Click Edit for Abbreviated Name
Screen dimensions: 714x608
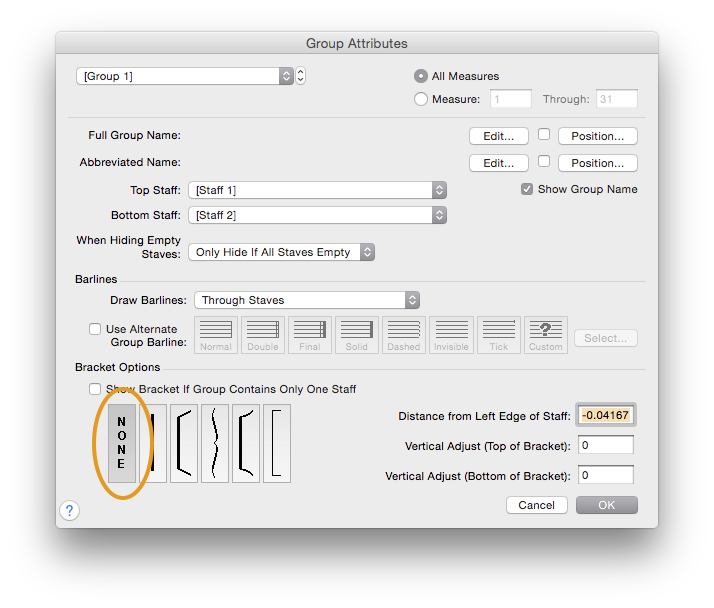(x=499, y=163)
